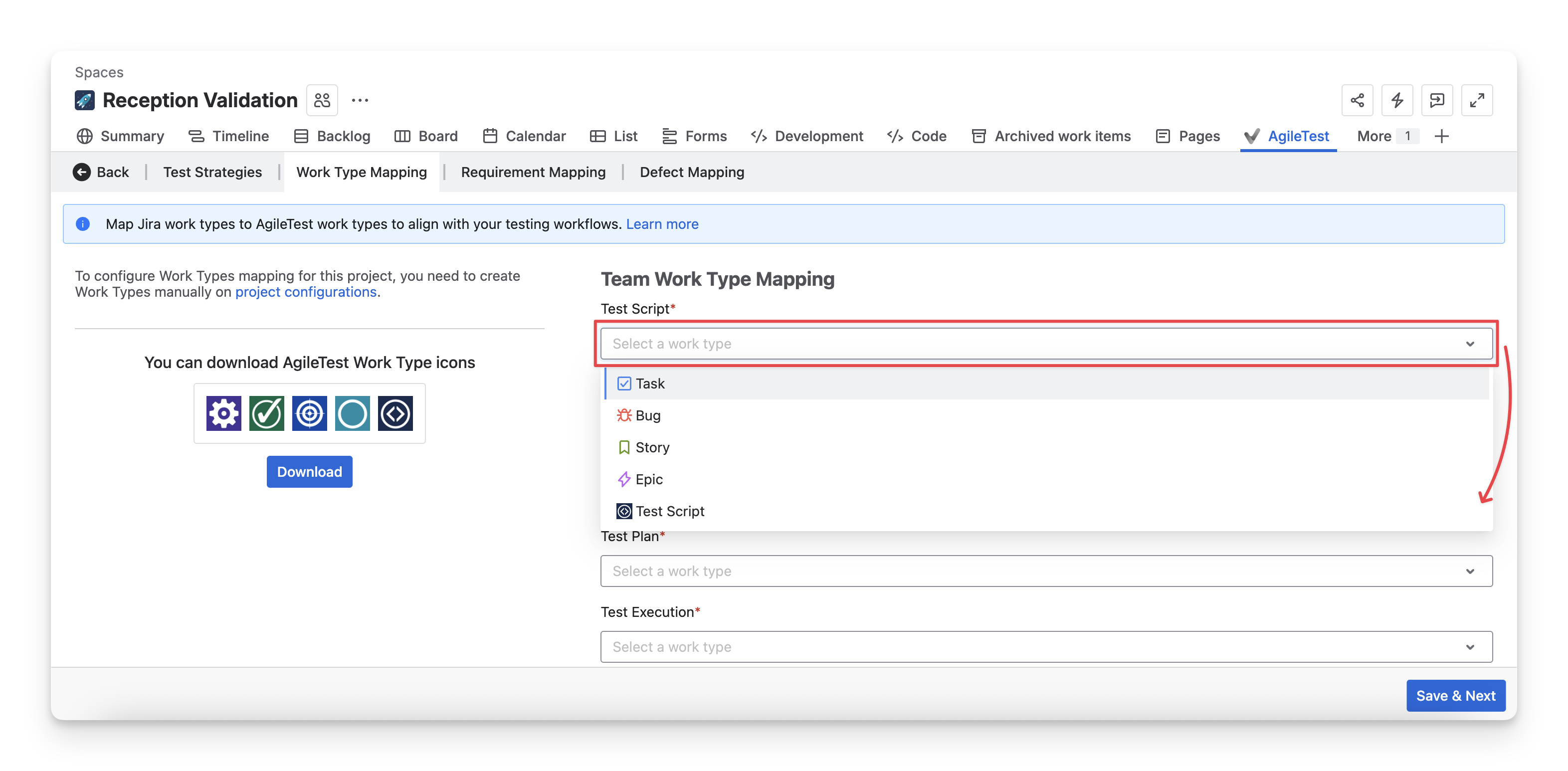Click the gear AgileTest work type icon
This screenshot has height=771, width=1568.
223,413
